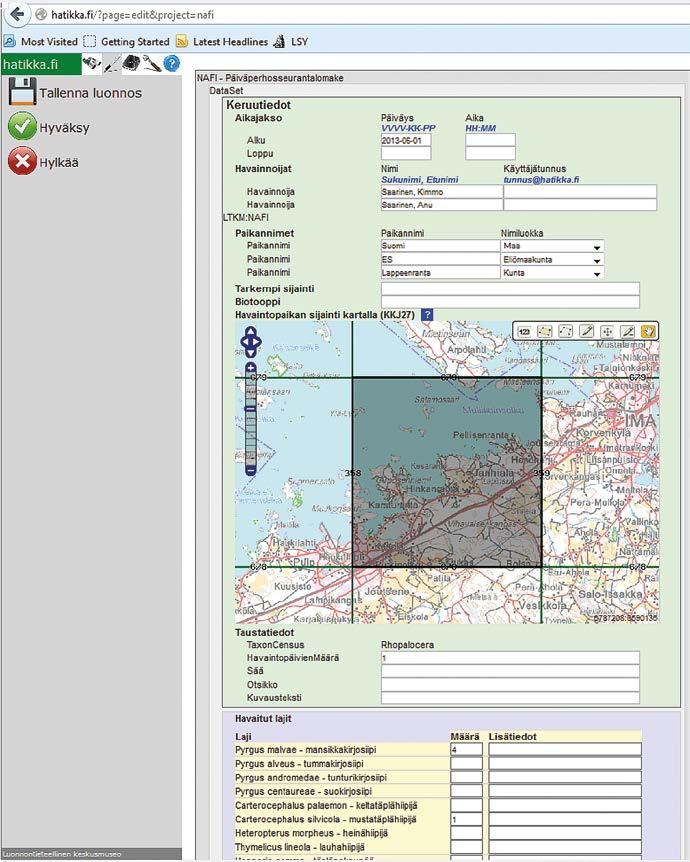This screenshot has width=690, height=862.
Task: Focus the Loppu time field
Action: click(490, 153)
